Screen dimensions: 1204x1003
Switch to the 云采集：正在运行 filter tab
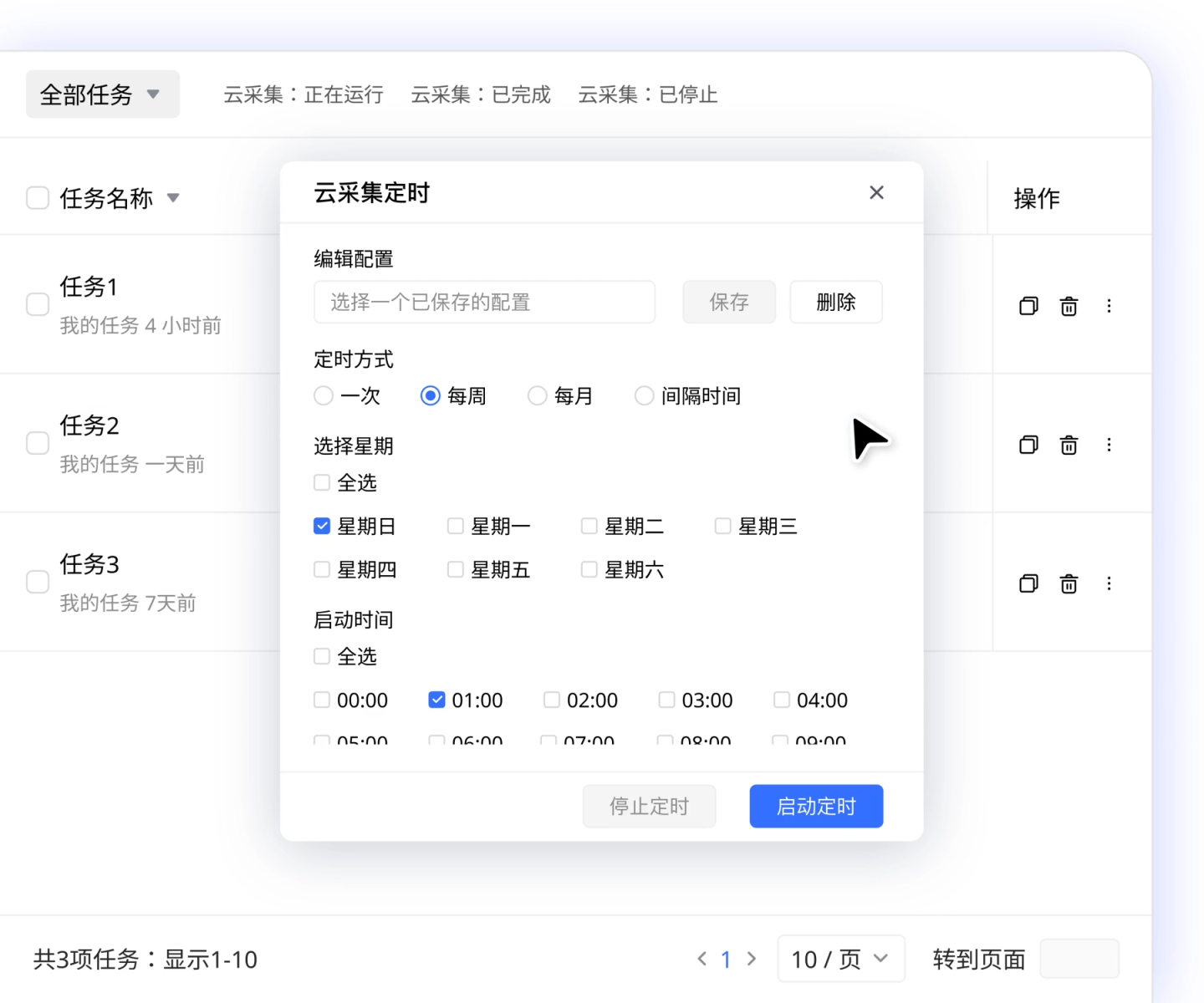[303, 94]
